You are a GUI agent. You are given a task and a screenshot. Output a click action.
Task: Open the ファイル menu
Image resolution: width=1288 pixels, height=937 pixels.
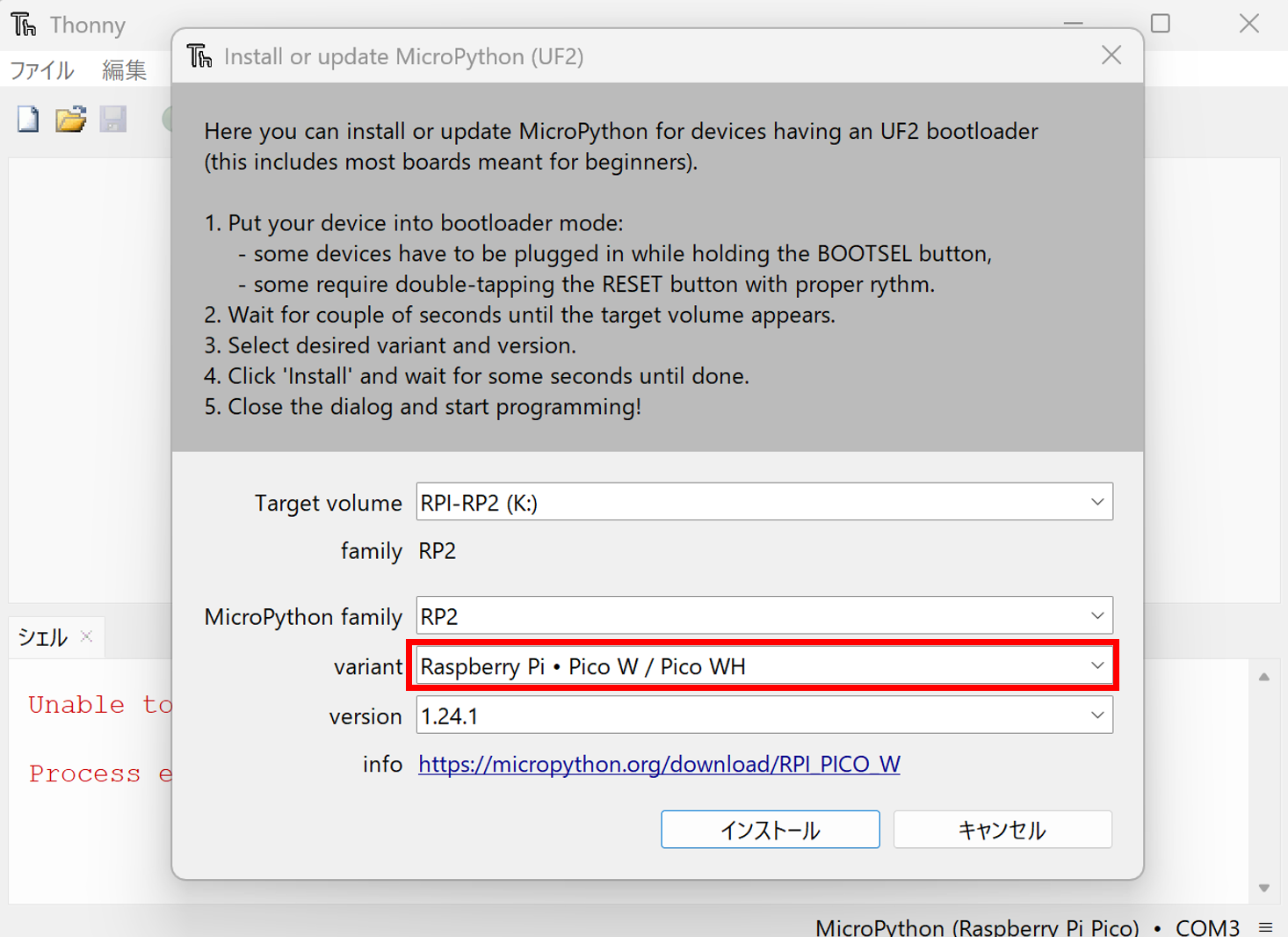click(x=41, y=69)
